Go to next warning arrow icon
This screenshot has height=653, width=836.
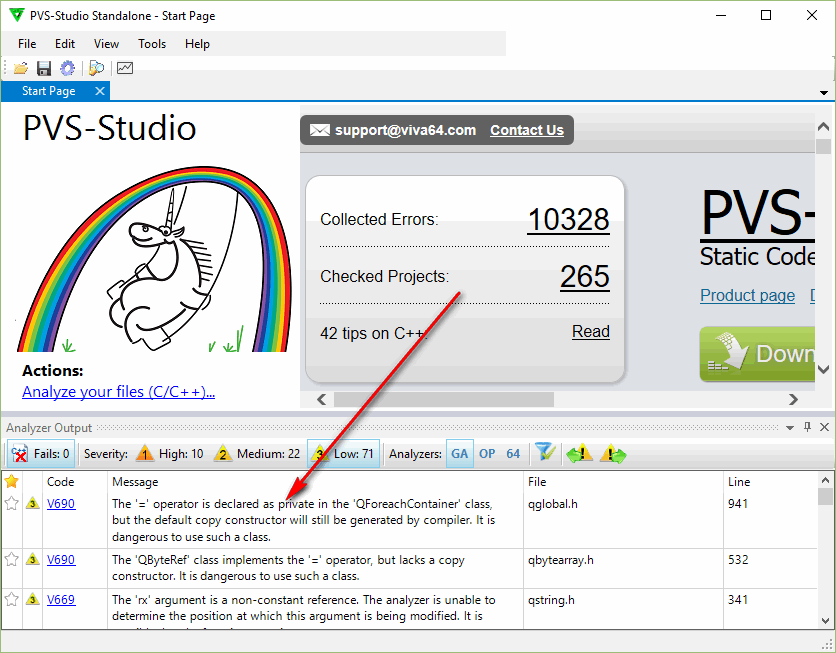[x=613, y=454]
